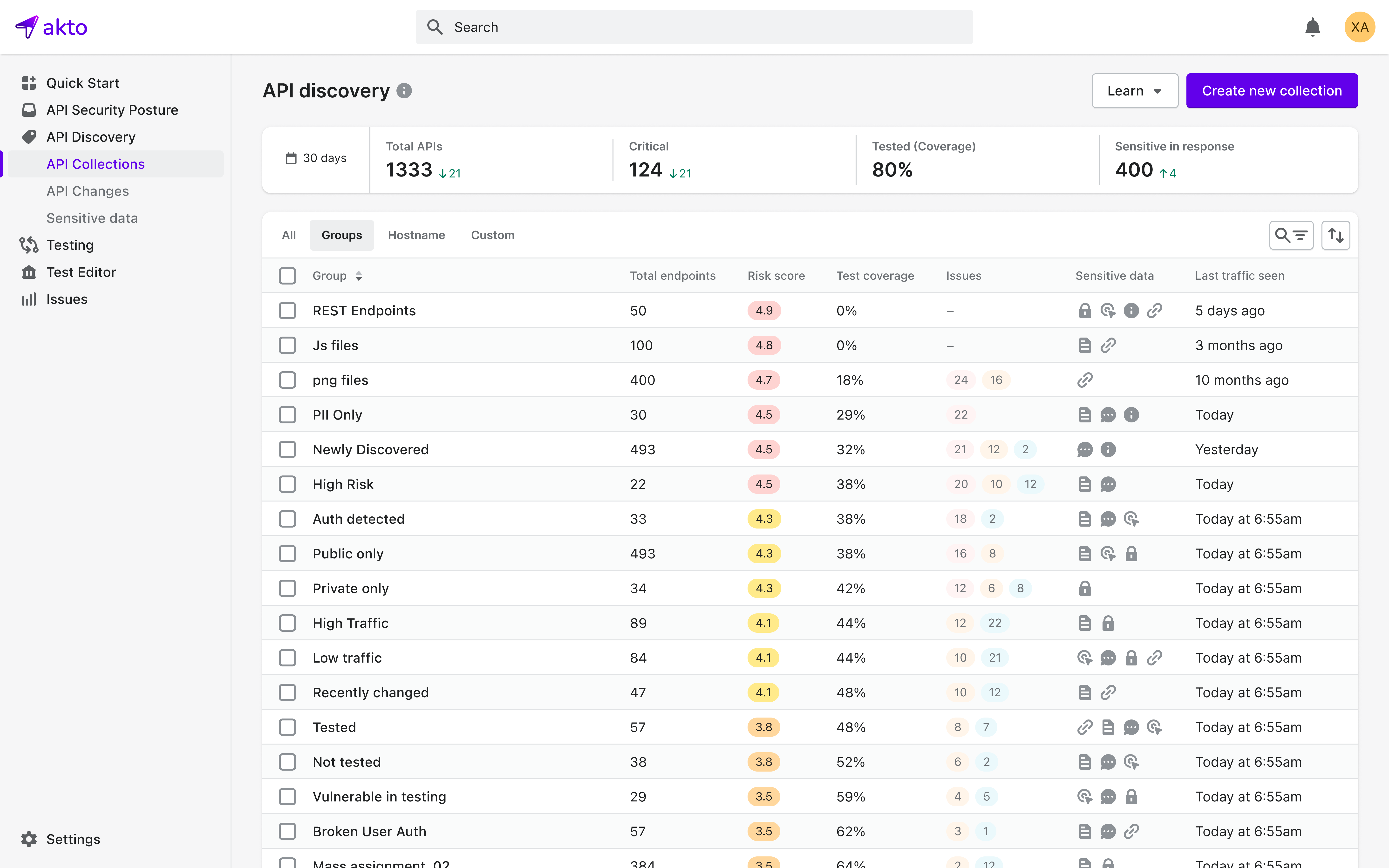The width and height of the screenshot is (1389, 868).
Task: Create a new collection
Action: tap(1272, 90)
